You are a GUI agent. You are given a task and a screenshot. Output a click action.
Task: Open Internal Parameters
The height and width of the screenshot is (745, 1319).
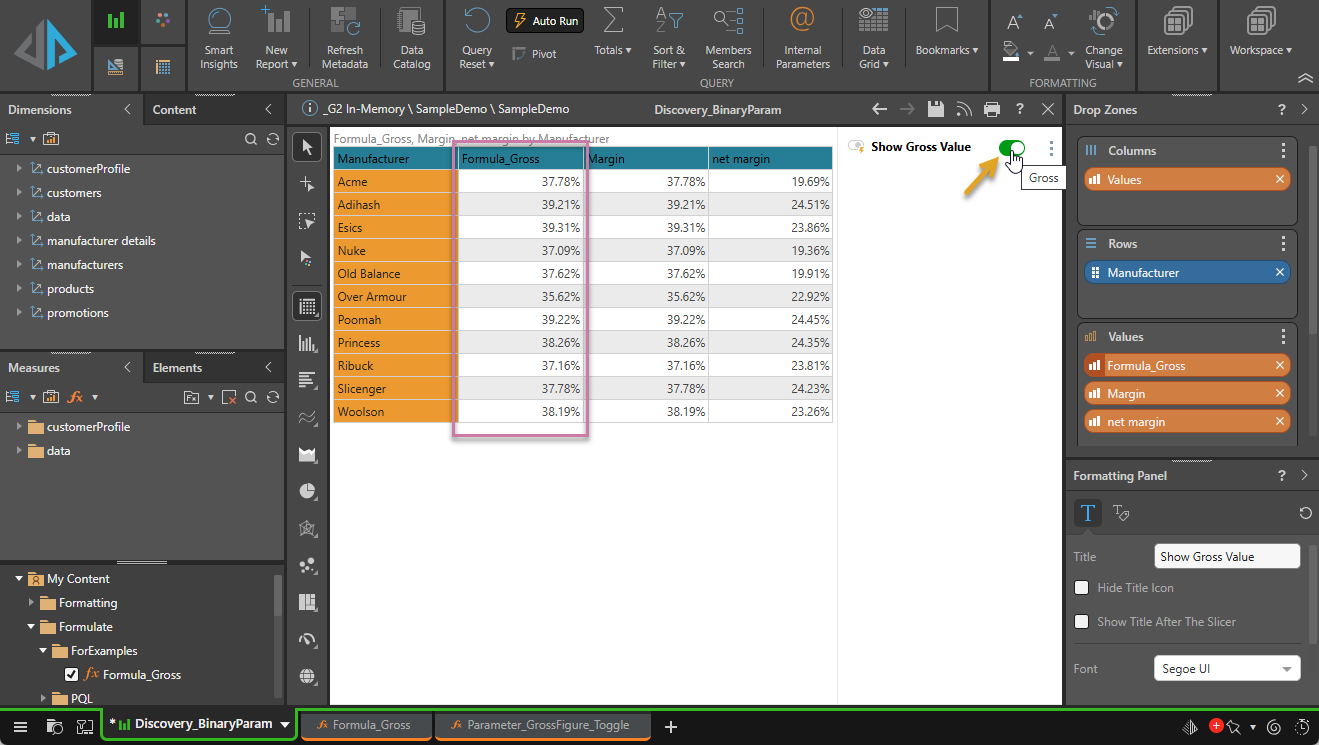coord(802,38)
